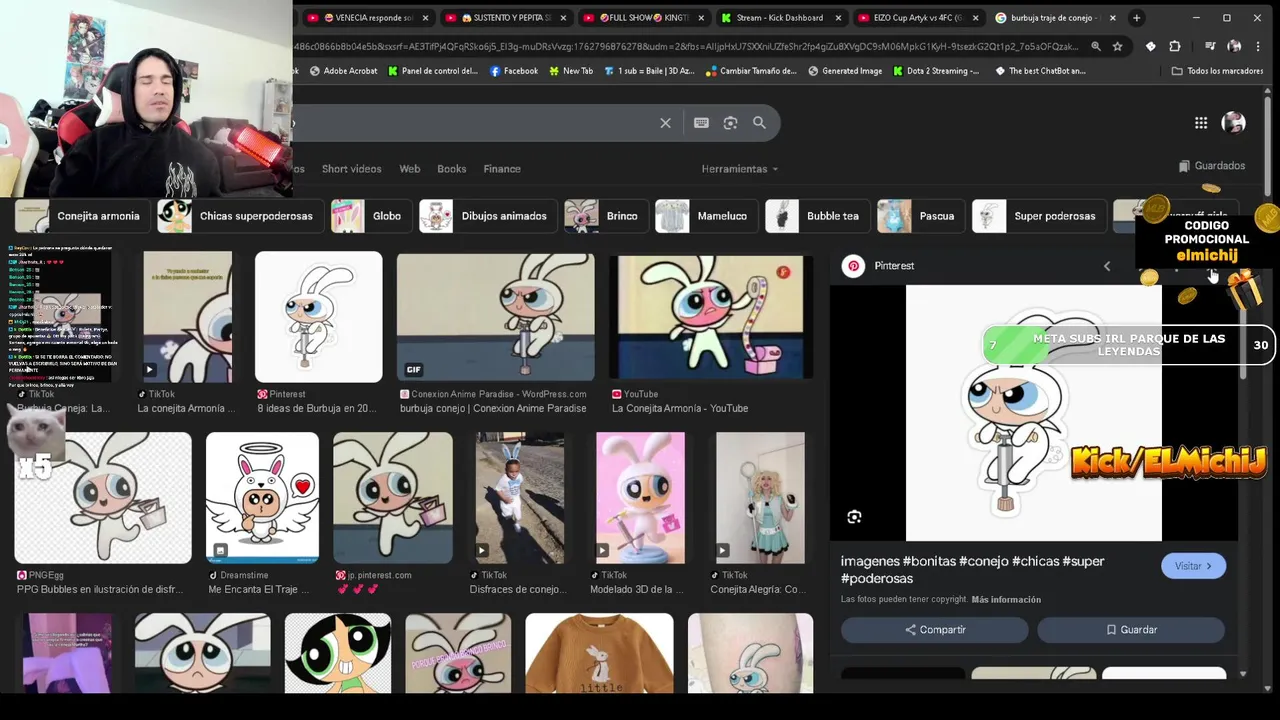Open Adobe Acrobat bookmark
This screenshot has width=1280, height=720.
point(343,71)
